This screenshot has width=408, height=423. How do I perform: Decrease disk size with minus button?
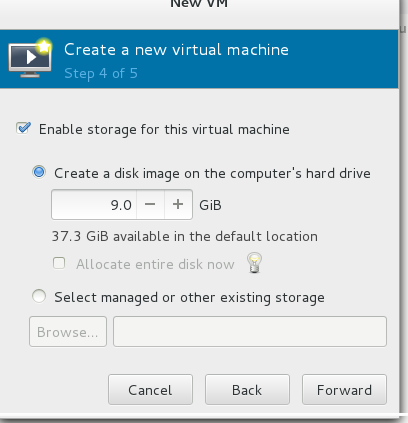(150, 204)
